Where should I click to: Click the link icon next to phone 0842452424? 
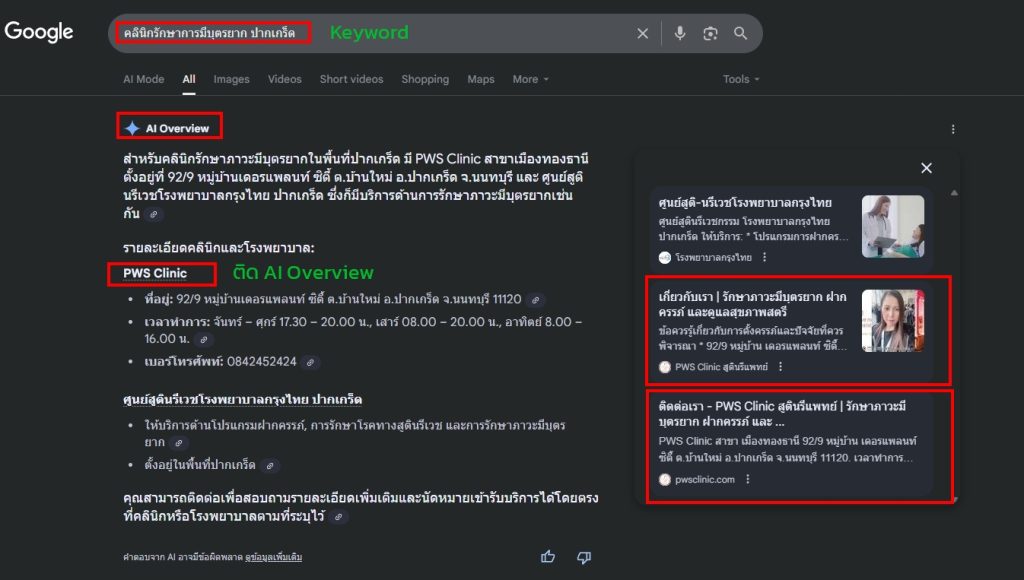pos(311,362)
